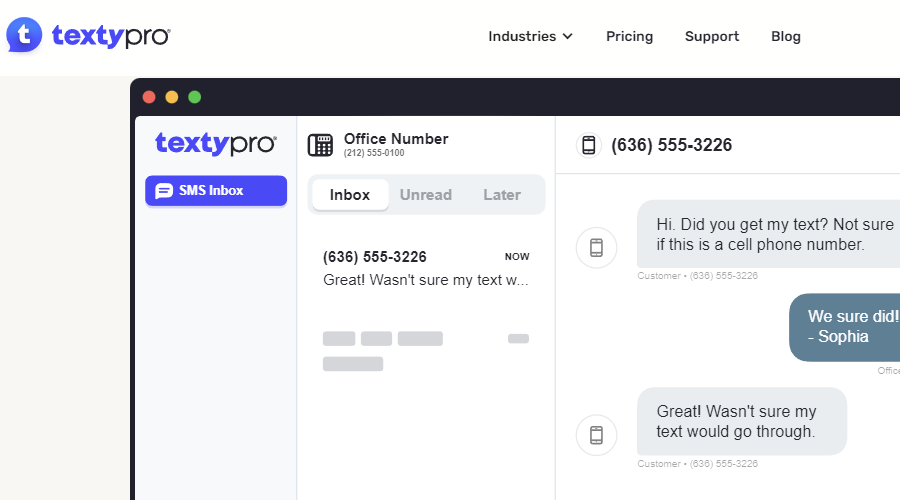Click the mobile phone icon in conversation header

[x=589, y=145]
